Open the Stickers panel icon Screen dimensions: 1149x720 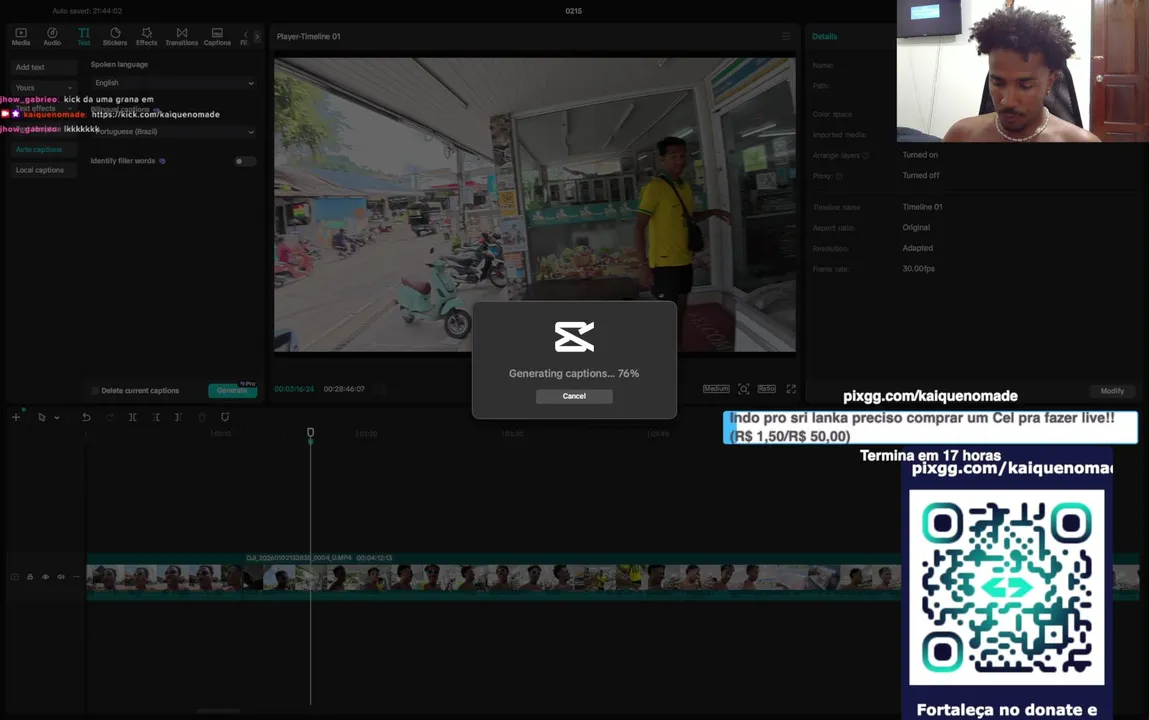coord(115,37)
